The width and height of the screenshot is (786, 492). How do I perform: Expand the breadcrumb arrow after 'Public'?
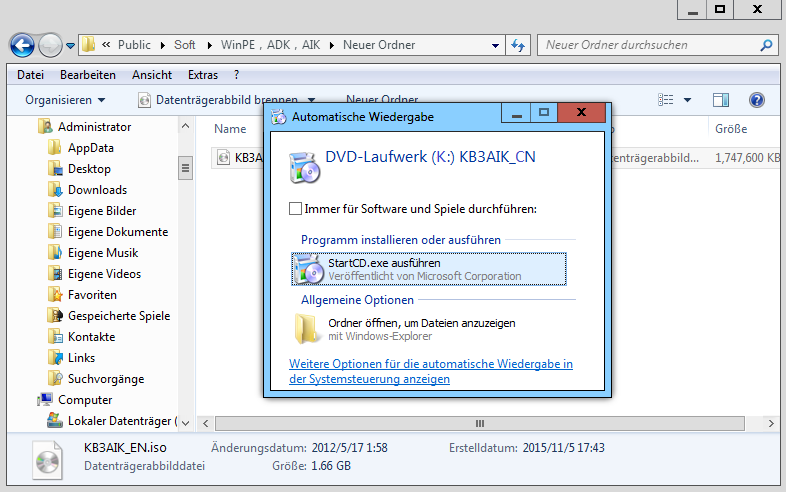pyautogui.click(x=162, y=46)
